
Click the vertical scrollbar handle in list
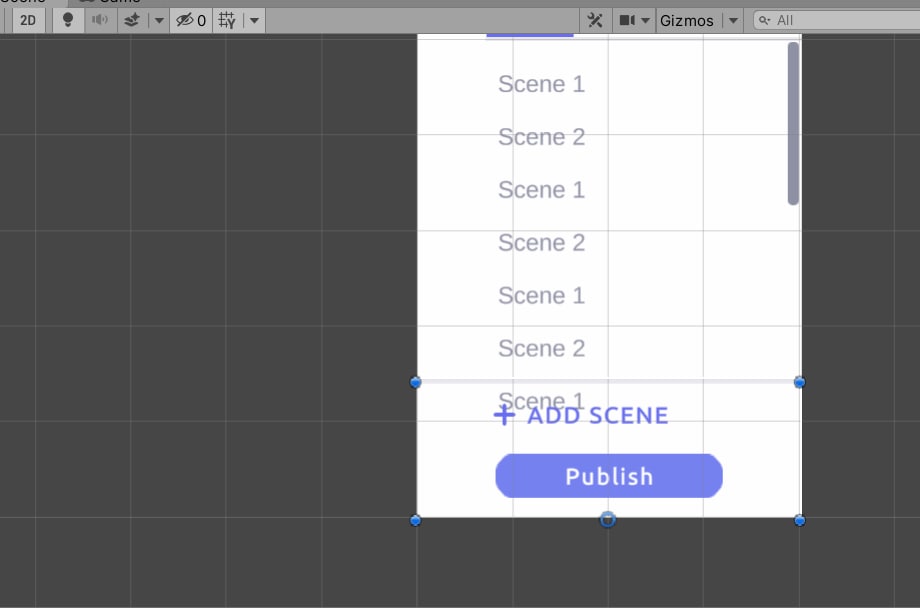[x=793, y=124]
